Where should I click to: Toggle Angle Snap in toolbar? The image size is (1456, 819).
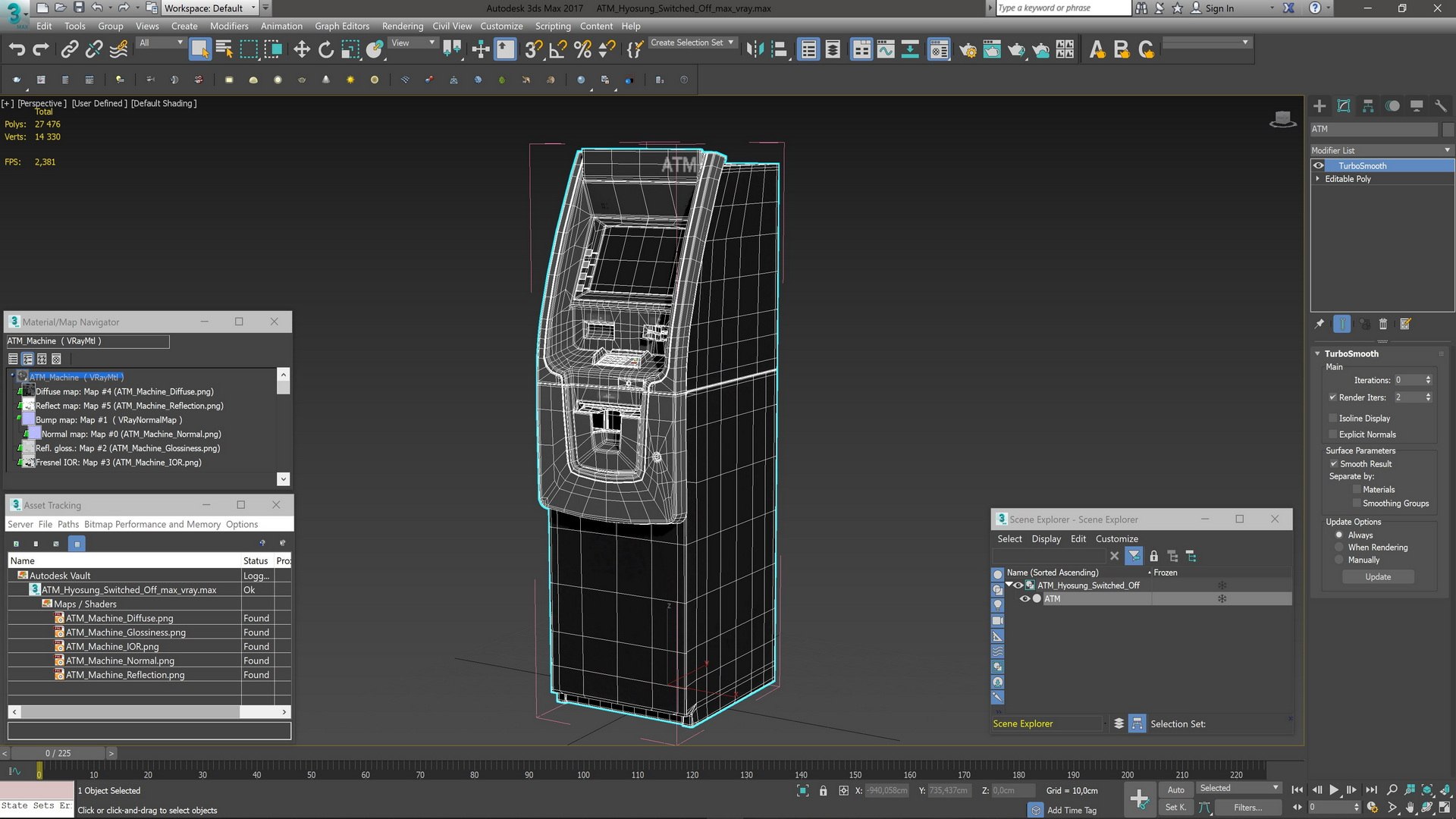coord(558,50)
